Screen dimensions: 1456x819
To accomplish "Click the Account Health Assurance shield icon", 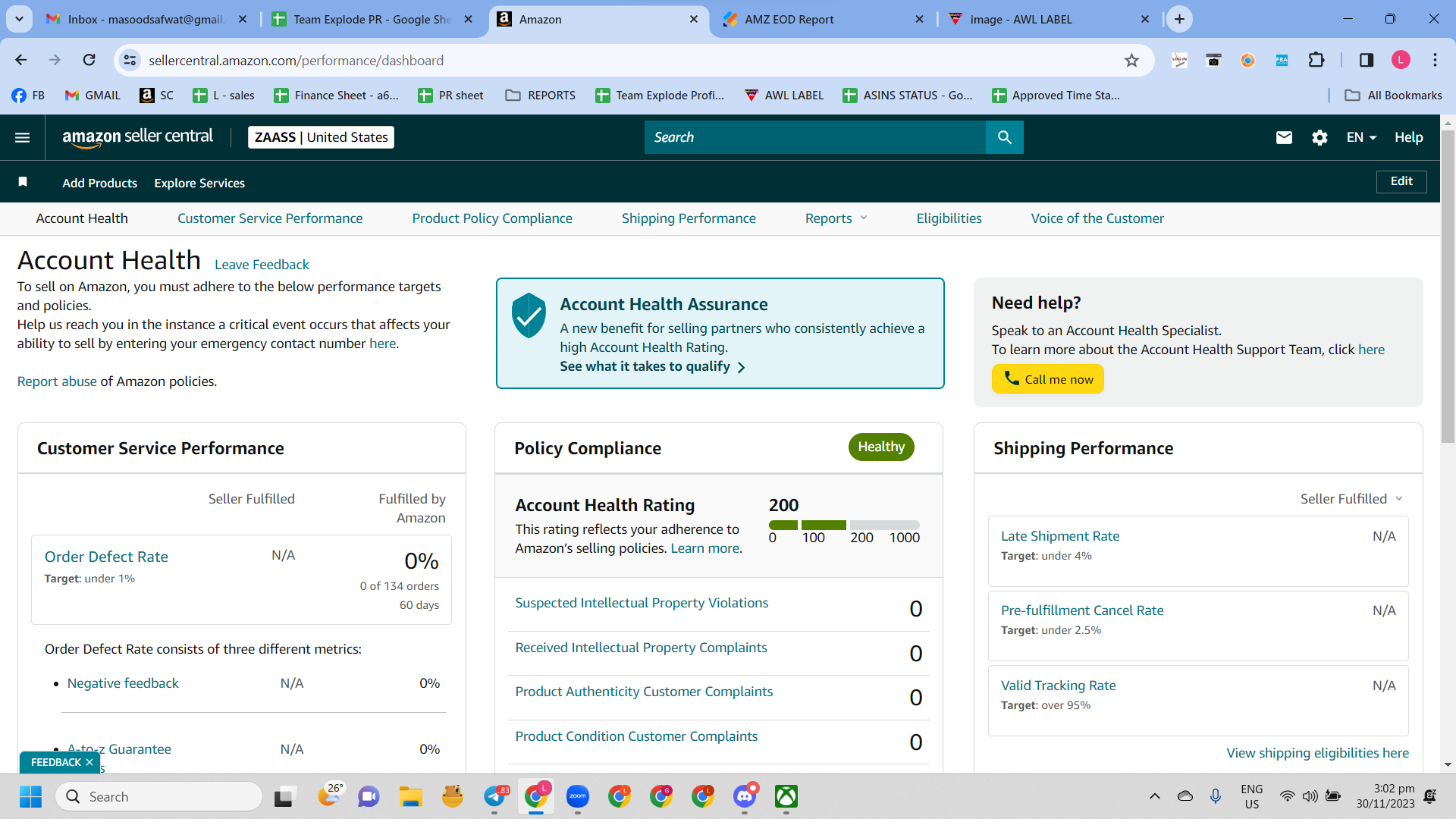I will tap(529, 315).
